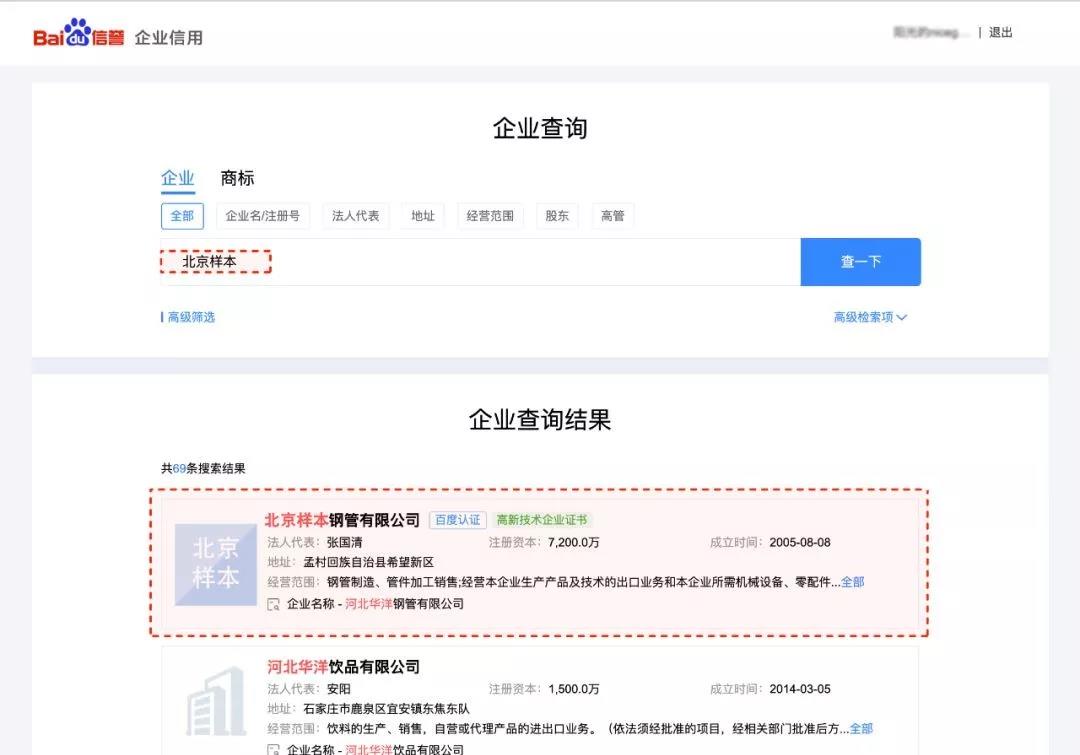Click the 北京样本 company logo thumbnail
The image size is (1080, 755).
(x=215, y=564)
